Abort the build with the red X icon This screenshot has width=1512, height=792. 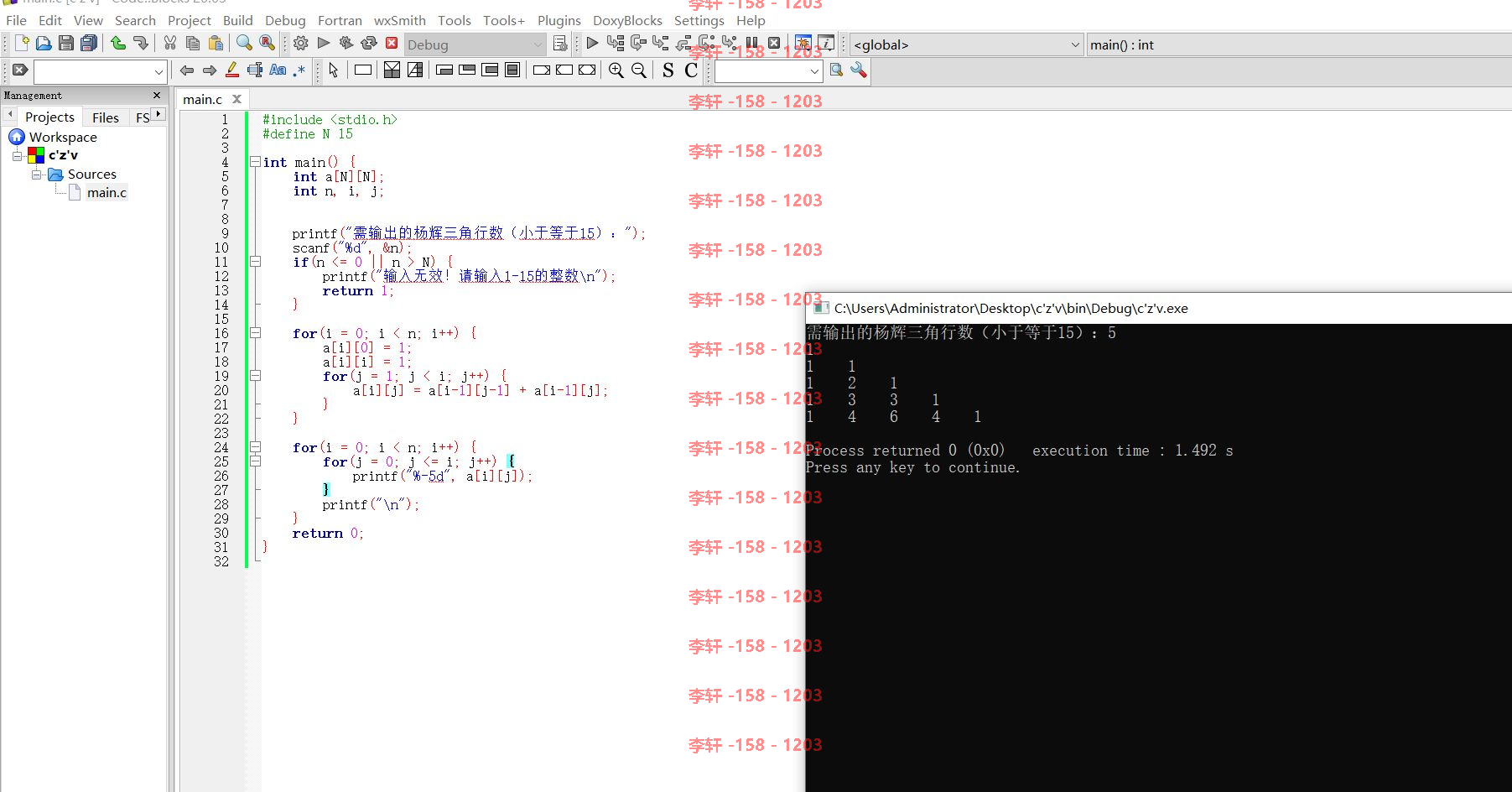pyautogui.click(x=392, y=43)
